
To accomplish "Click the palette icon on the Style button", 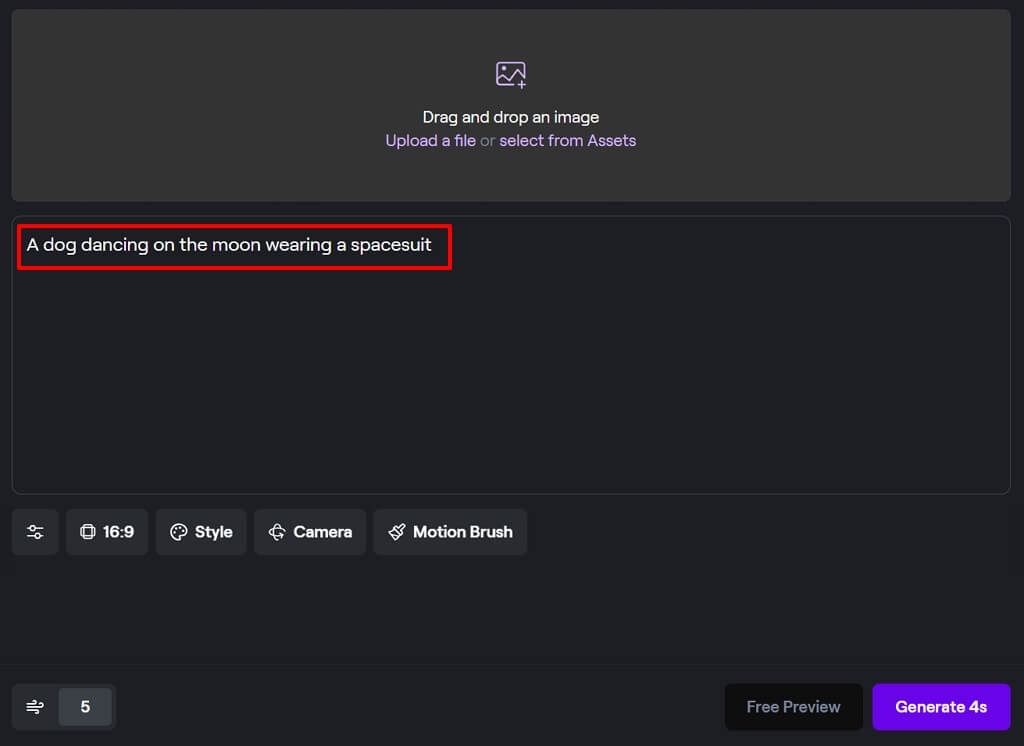I will click(x=179, y=532).
